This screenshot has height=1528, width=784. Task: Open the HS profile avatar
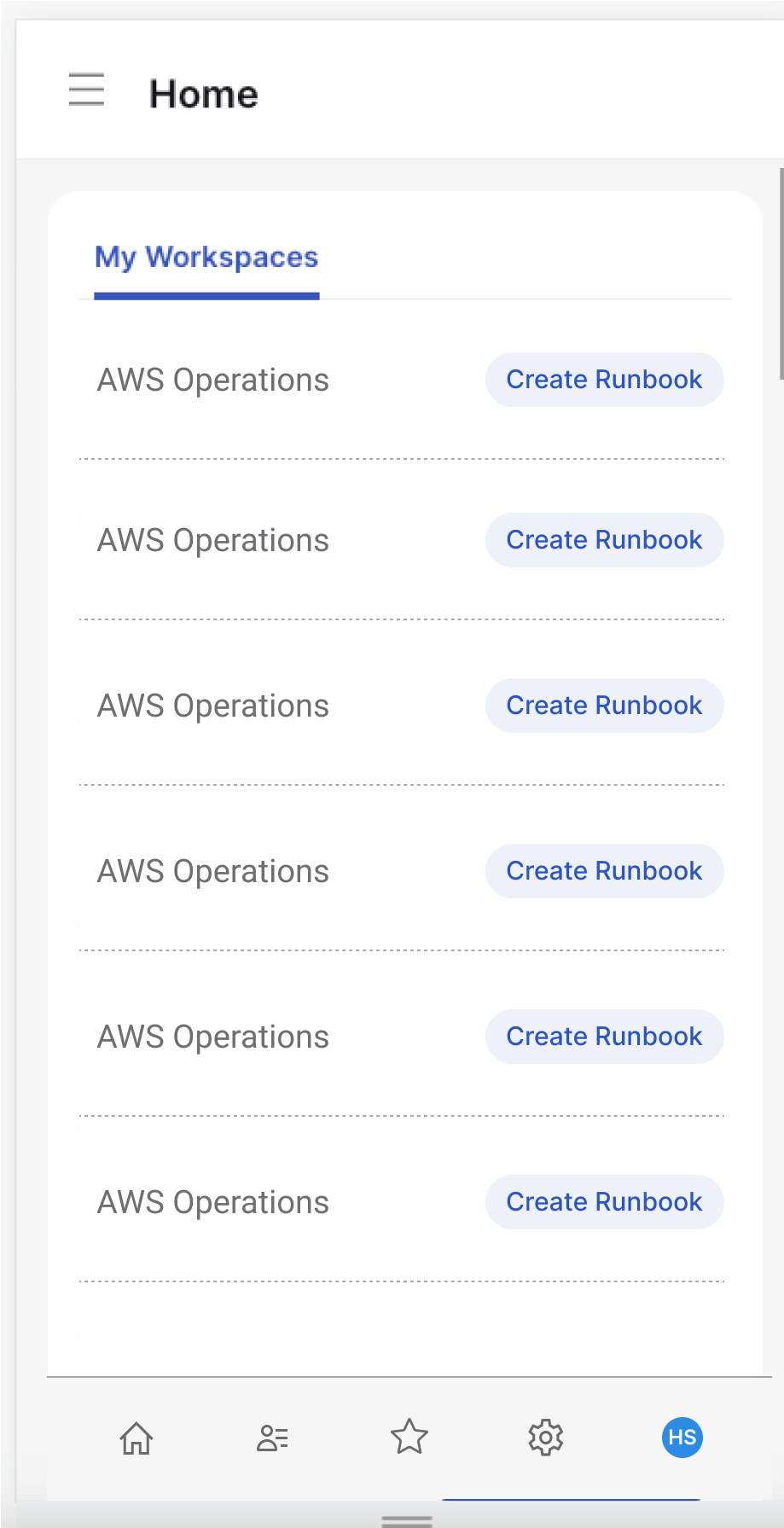coord(682,1438)
